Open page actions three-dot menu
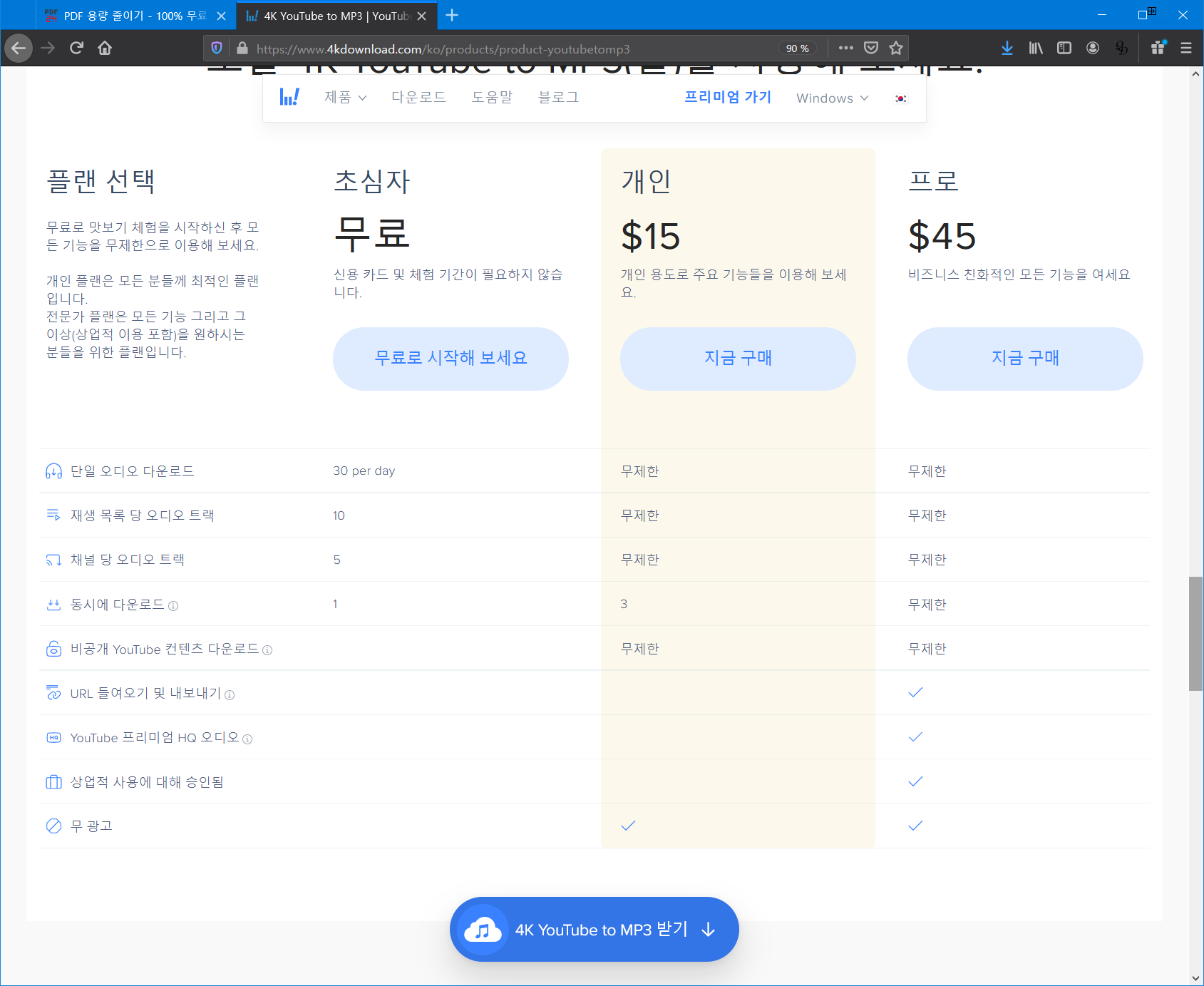The image size is (1204, 986). click(846, 48)
